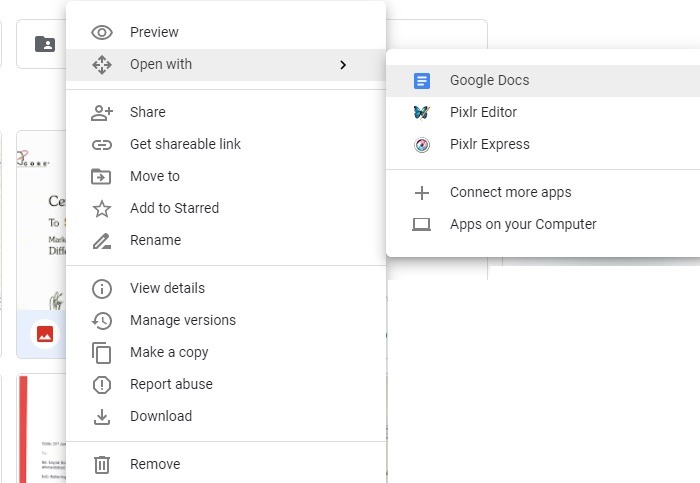Click the Rename pencil icon

pos(102,241)
